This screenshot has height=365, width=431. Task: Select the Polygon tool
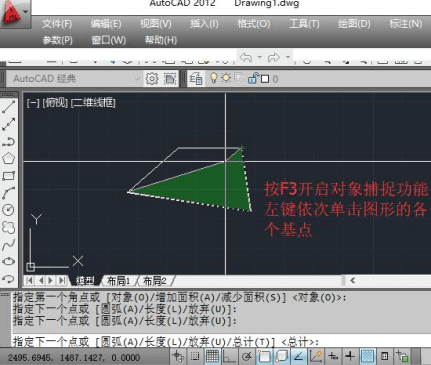click(x=9, y=158)
